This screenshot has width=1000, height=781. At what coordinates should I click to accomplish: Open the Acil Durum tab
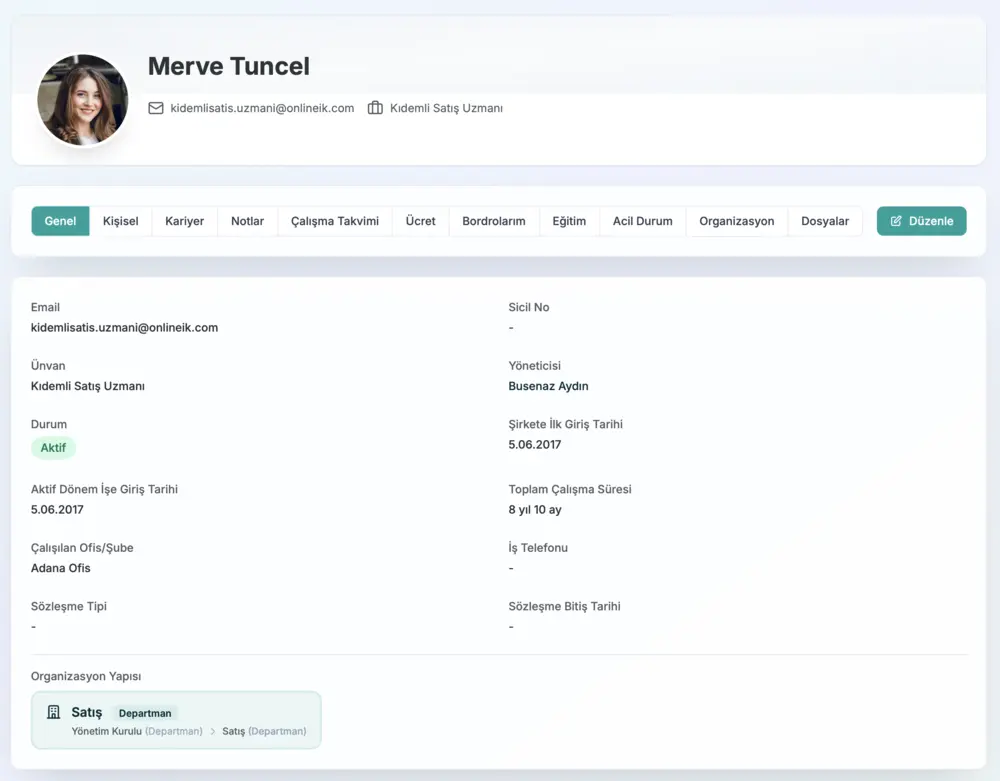(642, 221)
